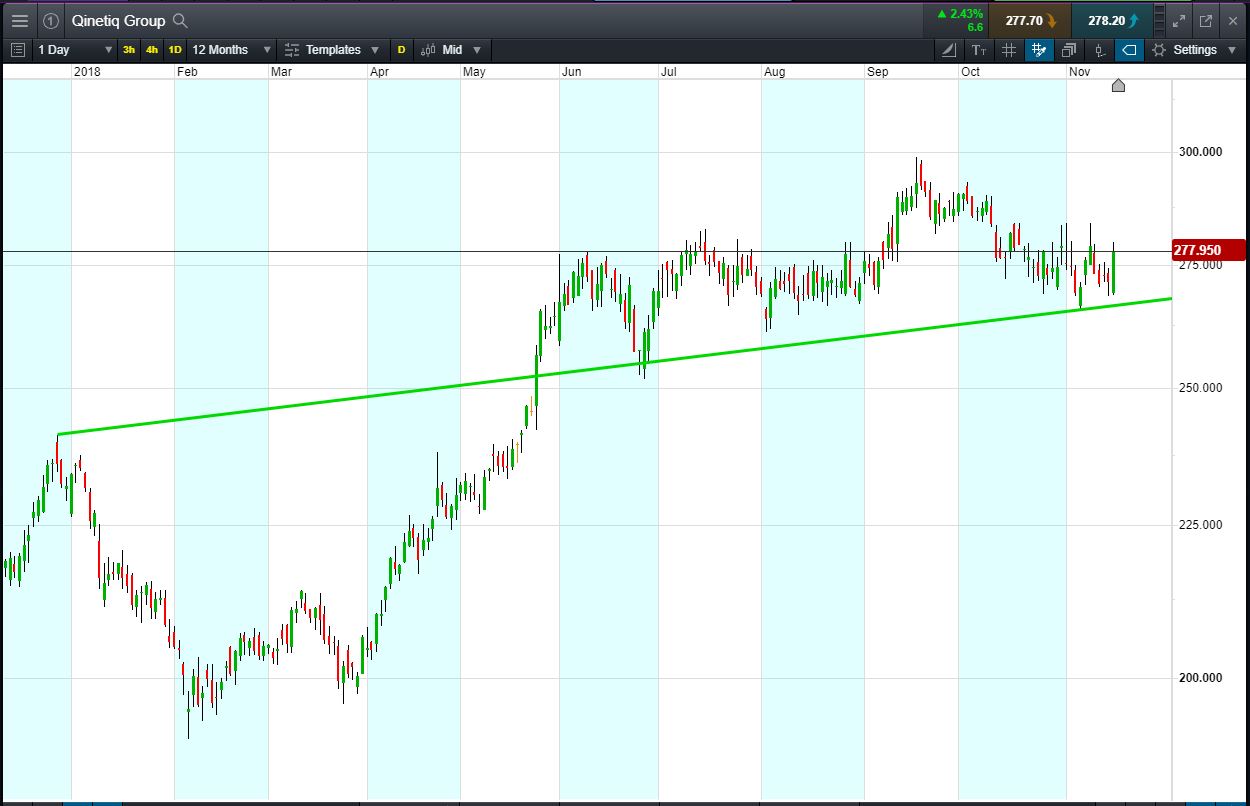Click the 278.20 buy price button

[1112, 20]
